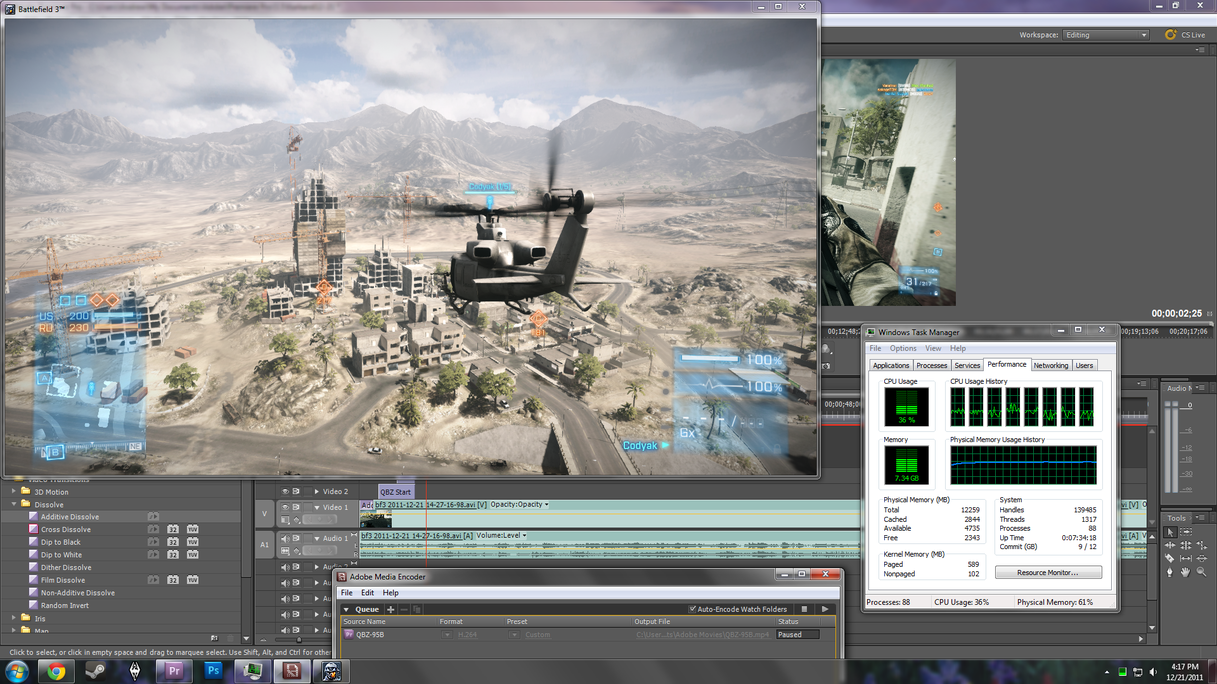This screenshot has width=1217, height=684.
Task: Switch to Battlefield 3 in the taskbar
Action: pos(331,672)
